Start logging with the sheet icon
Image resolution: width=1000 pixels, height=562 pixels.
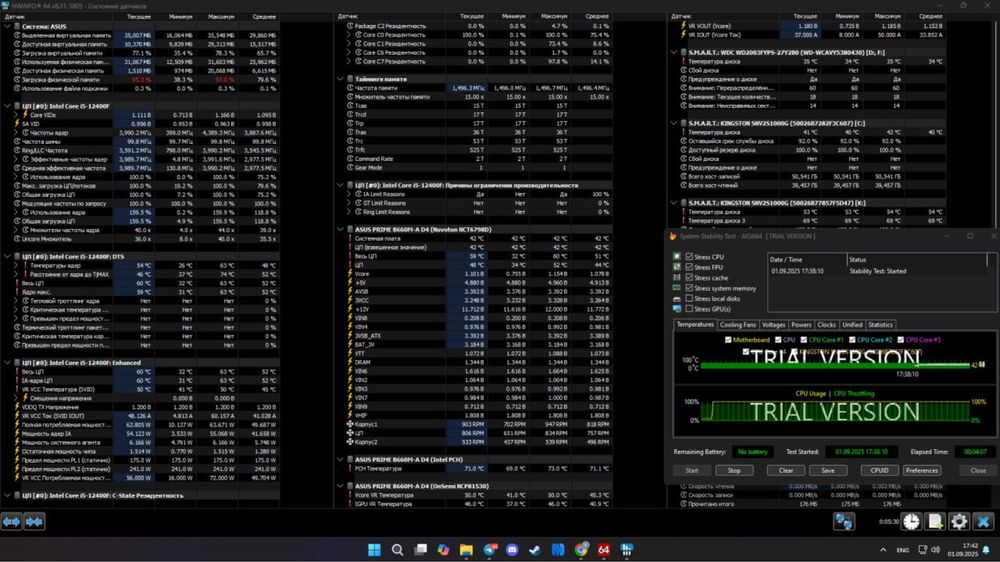pyautogui.click(x=935, y=522)
